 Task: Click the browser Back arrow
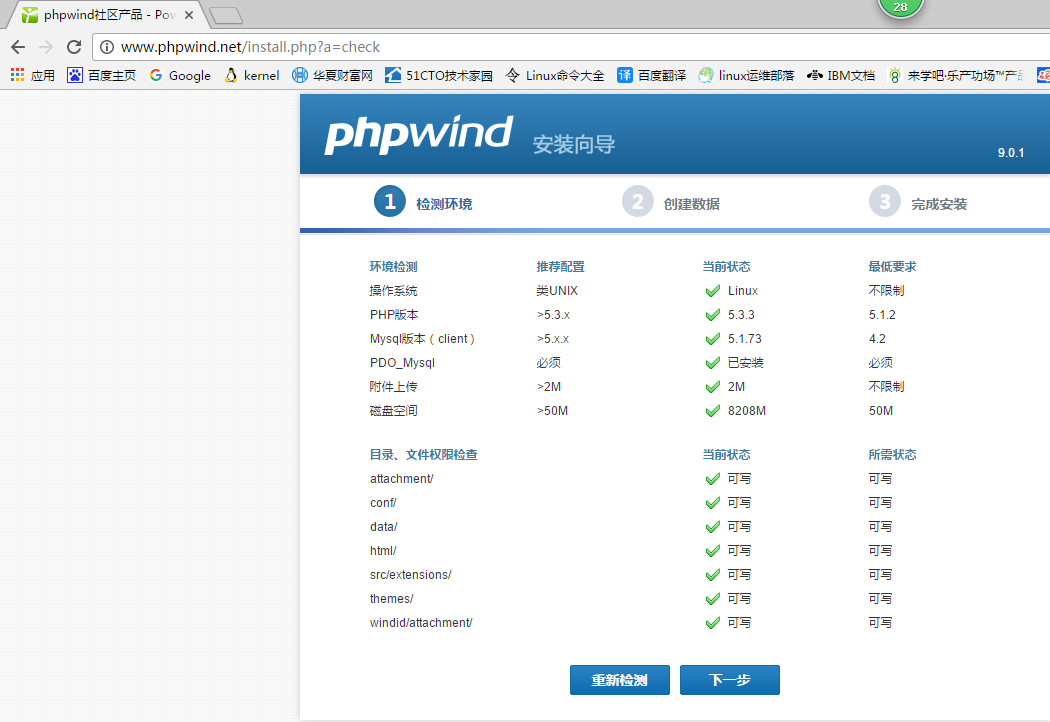click(x=18, y=47)
